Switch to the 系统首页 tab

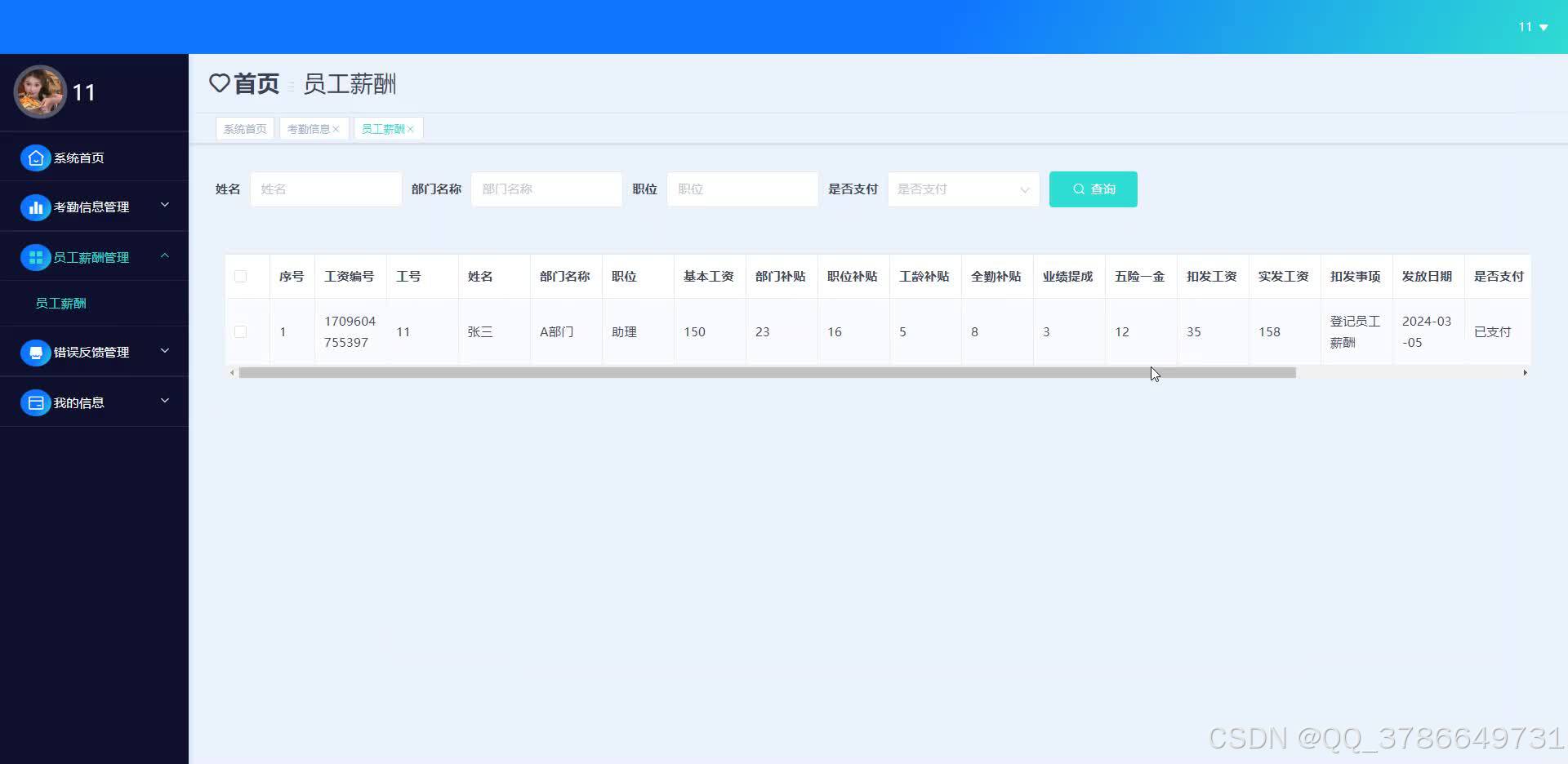[245, 129]
